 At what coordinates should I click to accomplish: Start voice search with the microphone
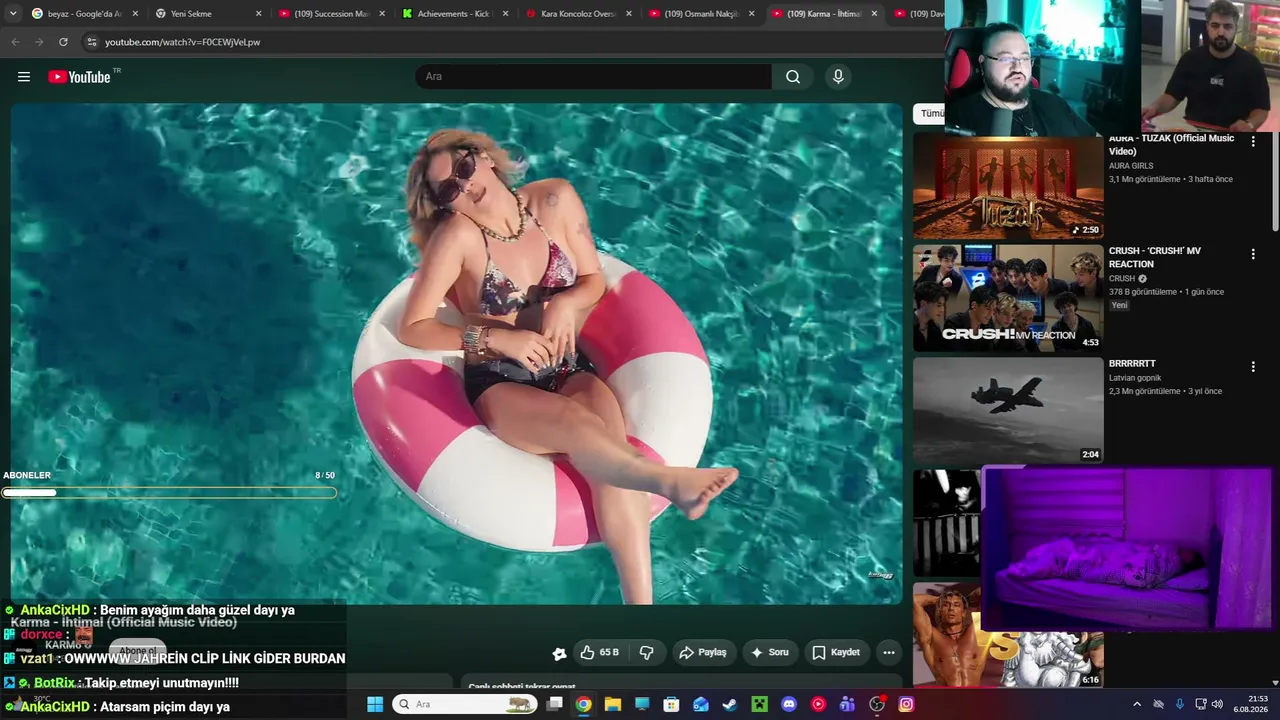pos(838,77)
